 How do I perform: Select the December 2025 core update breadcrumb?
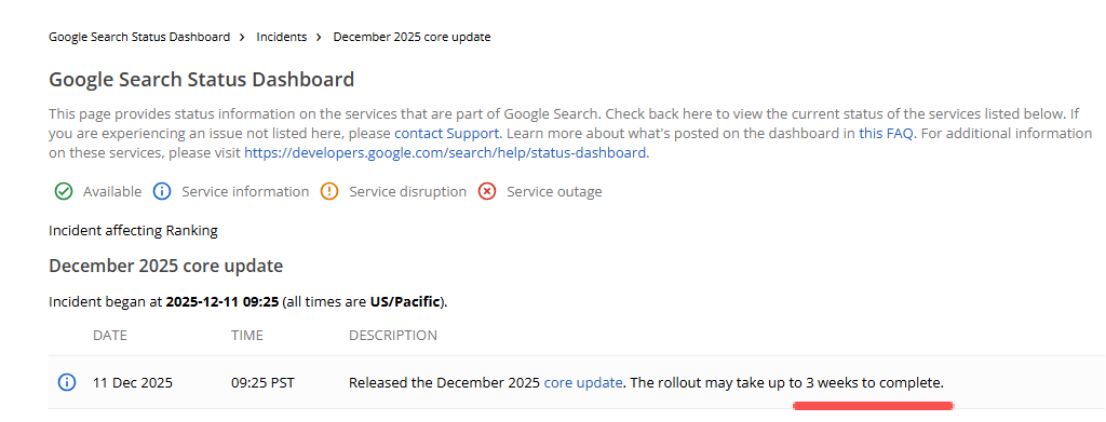pos(411,37)
